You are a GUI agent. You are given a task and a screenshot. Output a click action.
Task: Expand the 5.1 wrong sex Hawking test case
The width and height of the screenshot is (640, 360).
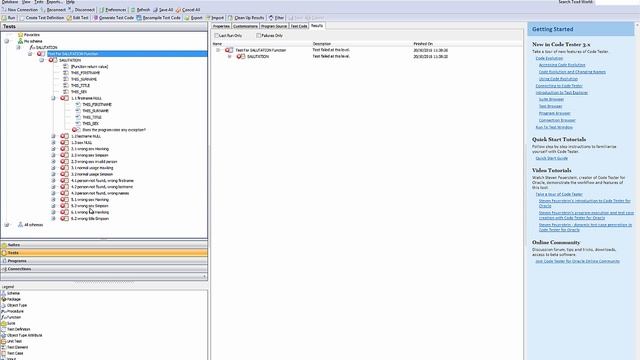pyautogui.click(x=53, y=200)
